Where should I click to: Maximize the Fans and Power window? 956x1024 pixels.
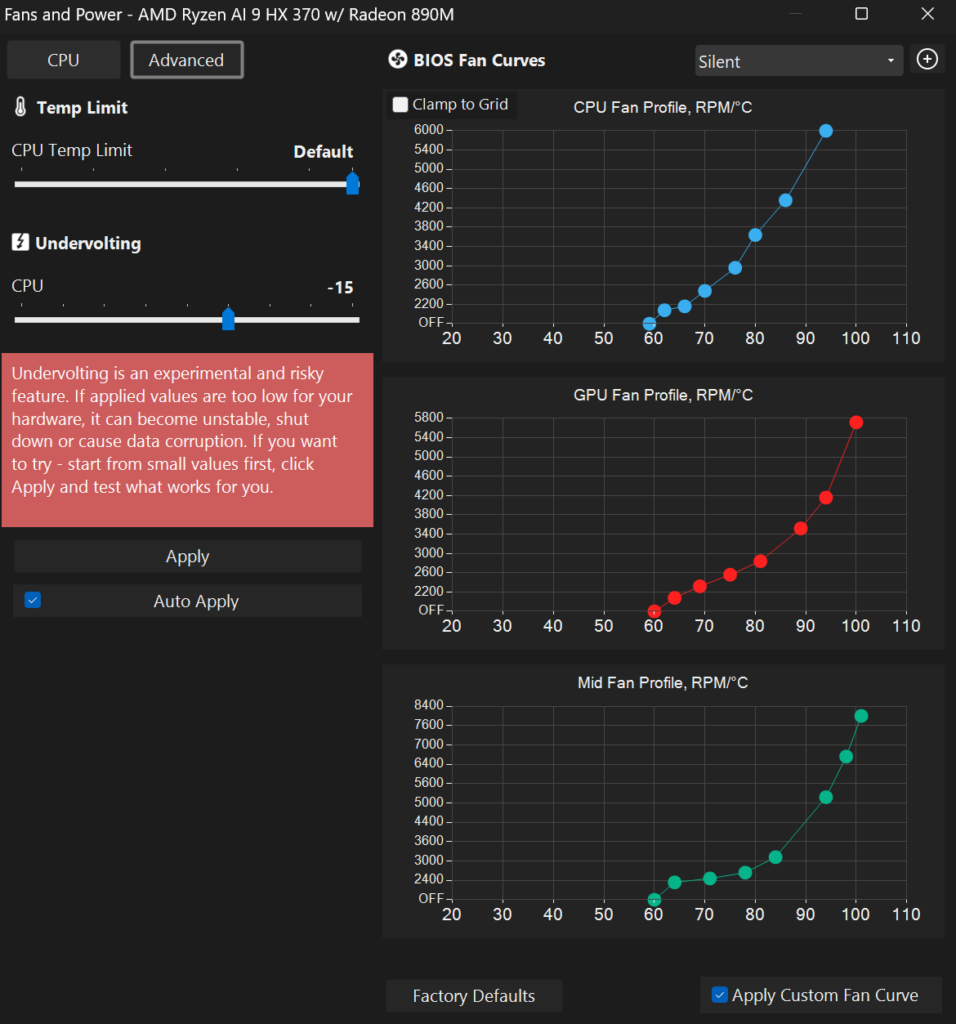(861, 14)
